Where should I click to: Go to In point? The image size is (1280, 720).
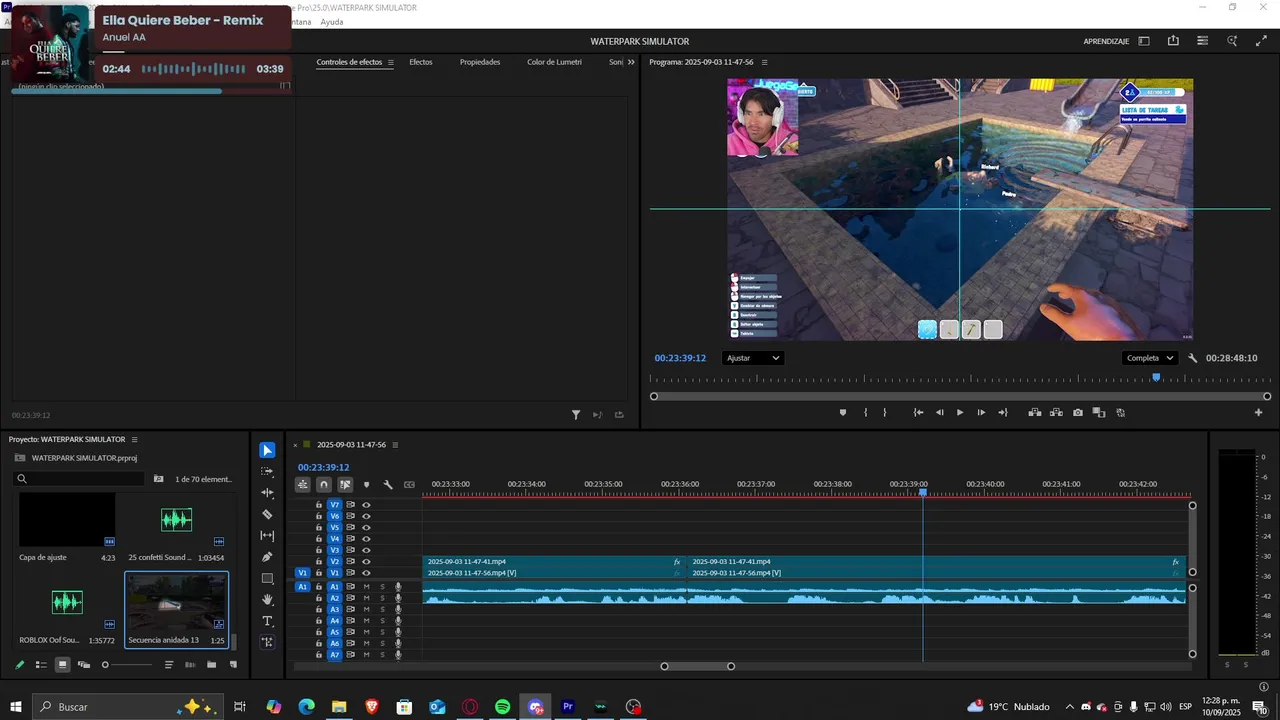(918, 412)
